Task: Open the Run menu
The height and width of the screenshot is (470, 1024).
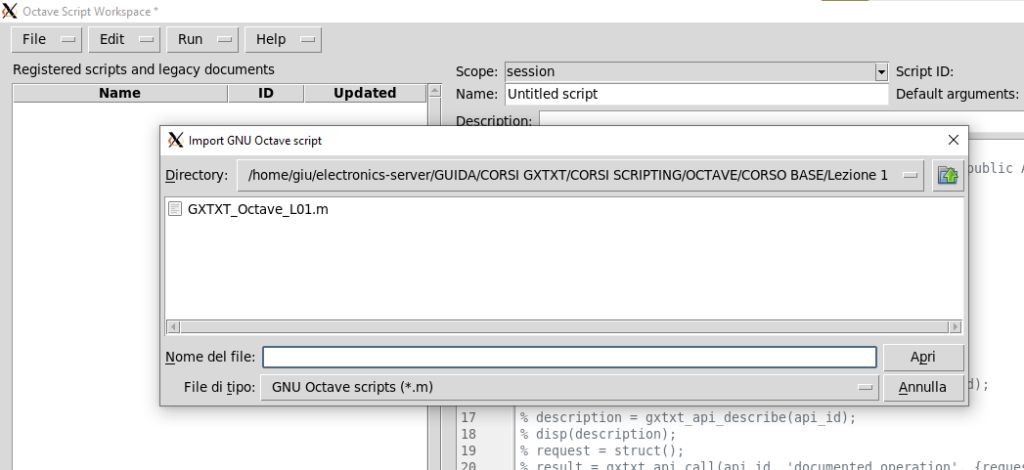Action: click(x=202, y=39)
